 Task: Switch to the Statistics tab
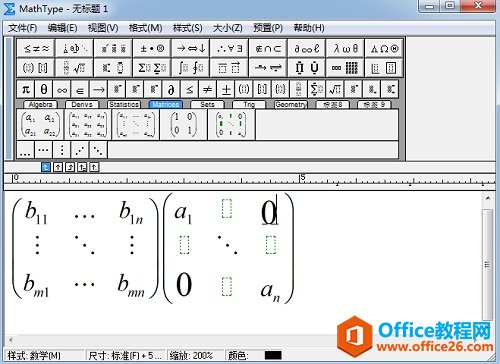coord(124,105)
